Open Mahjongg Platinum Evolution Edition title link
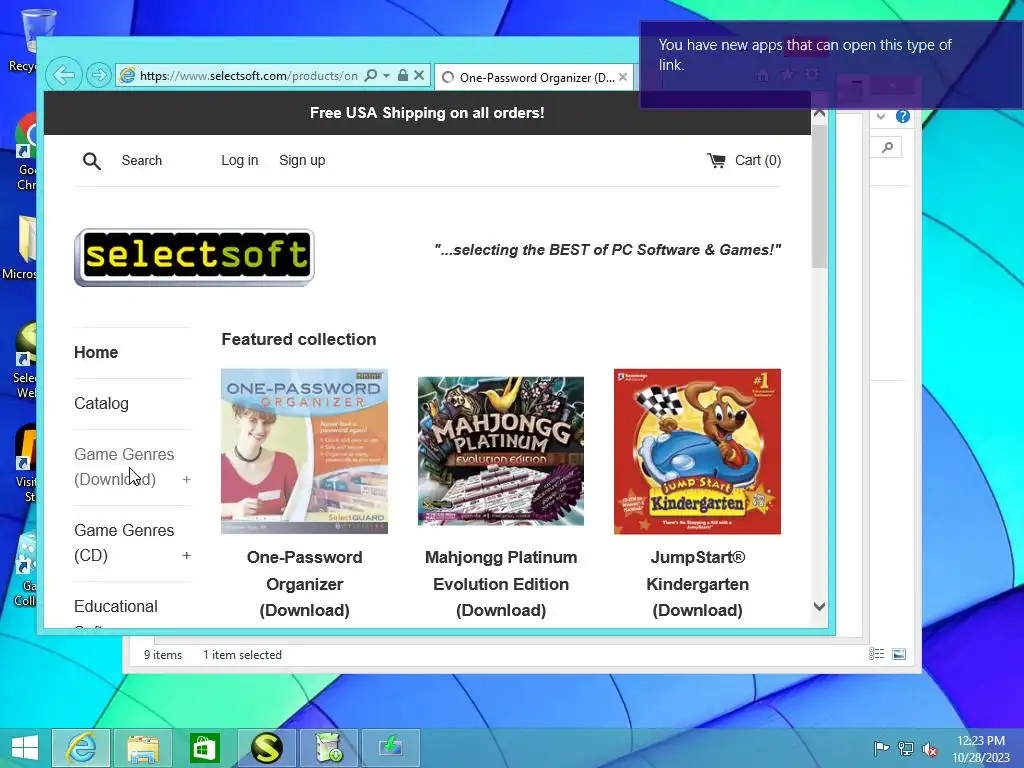The height and width of the screenshot is (768, 1024). tap(501, 584)
